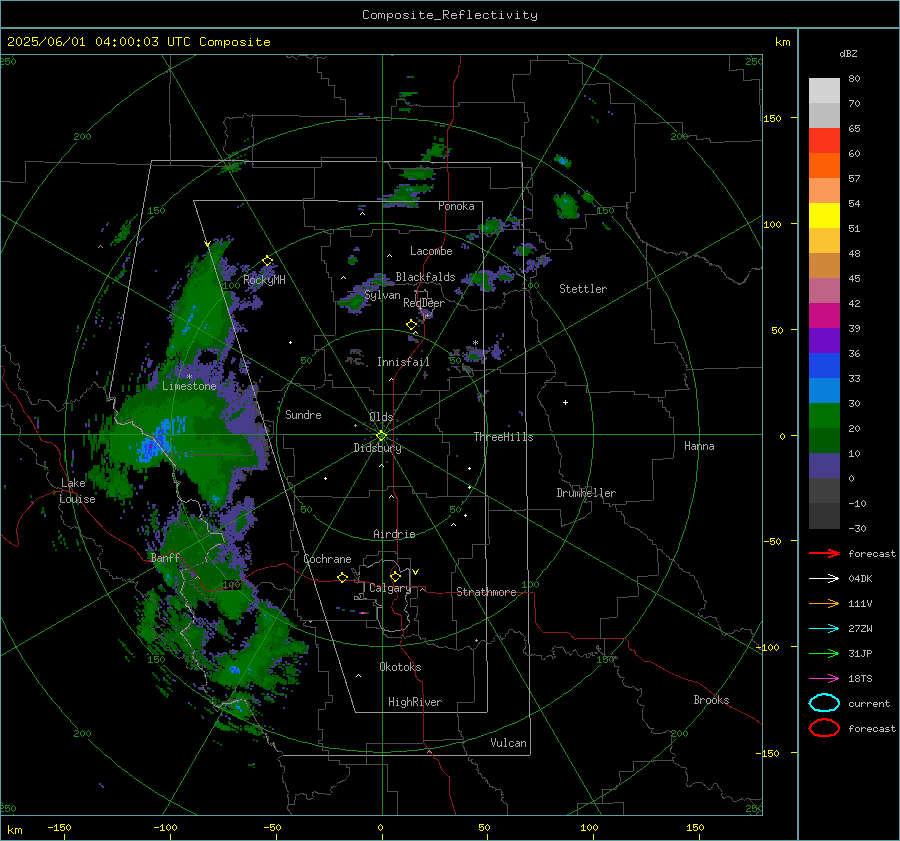This screenshot has height=841, width=900.
Task: Click the yellow diamond marker near RockyMH
Action: (x=267, y=261)
